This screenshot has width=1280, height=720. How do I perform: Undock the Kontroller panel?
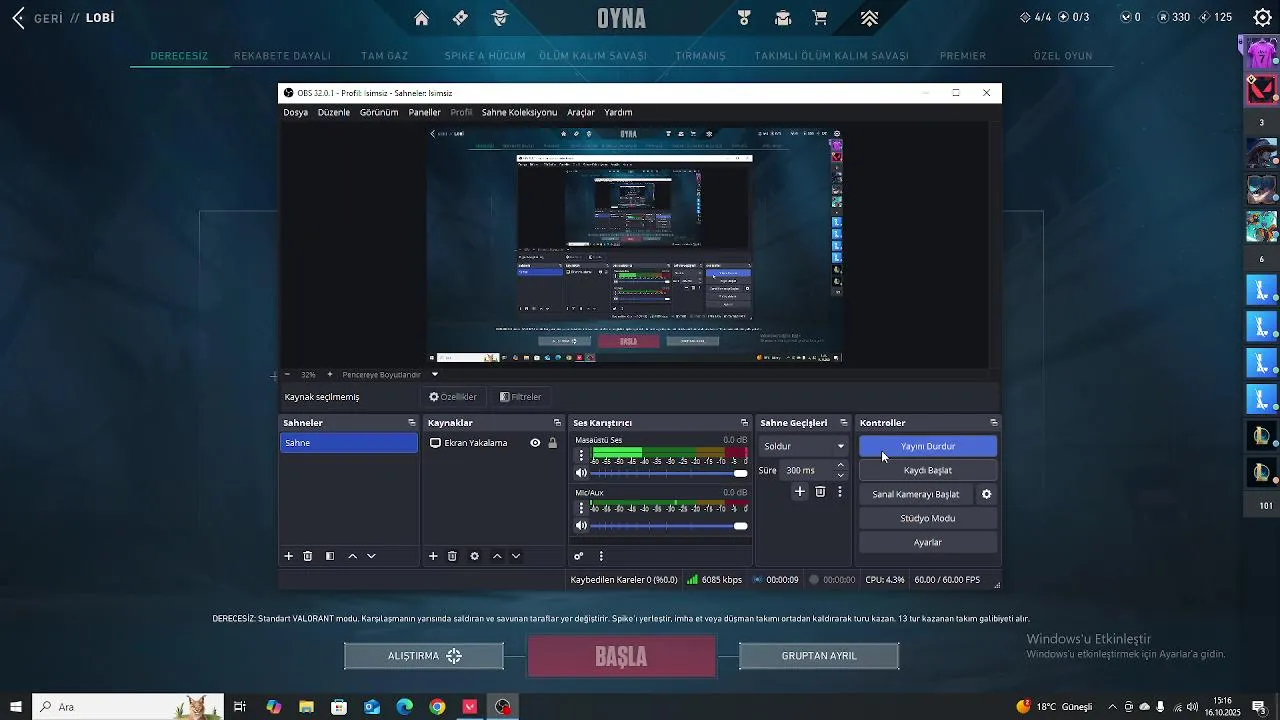[x=993, y=423]
